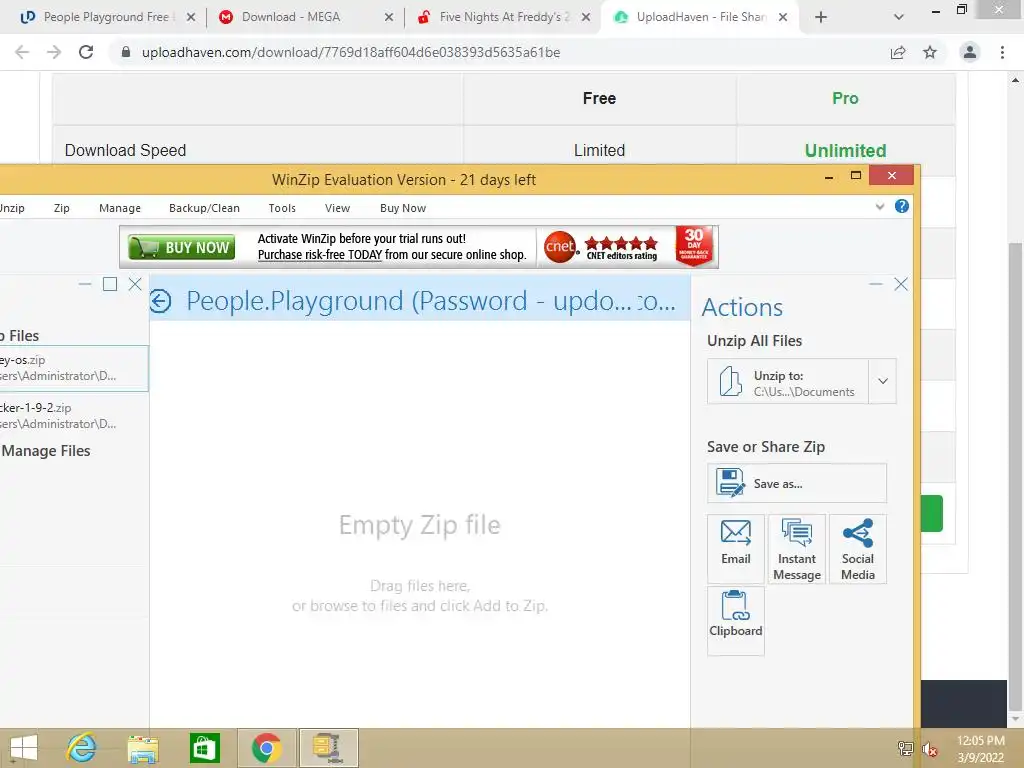1024x768 pixels.
Task: Open a new Chrome tab
Action: click(821, 18)
